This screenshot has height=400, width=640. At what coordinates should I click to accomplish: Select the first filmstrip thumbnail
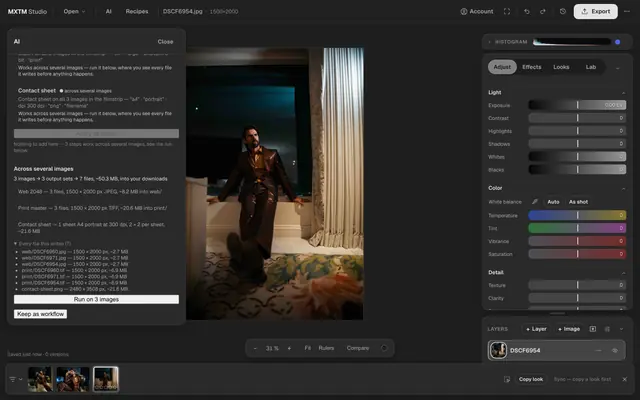pos(40,379)
